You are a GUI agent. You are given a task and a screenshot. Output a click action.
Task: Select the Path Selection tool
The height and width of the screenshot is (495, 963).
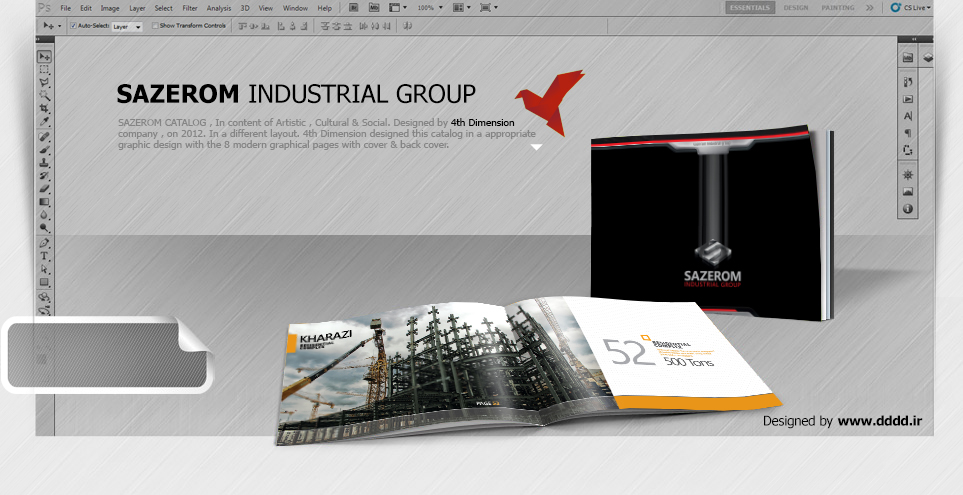(44, 269)
